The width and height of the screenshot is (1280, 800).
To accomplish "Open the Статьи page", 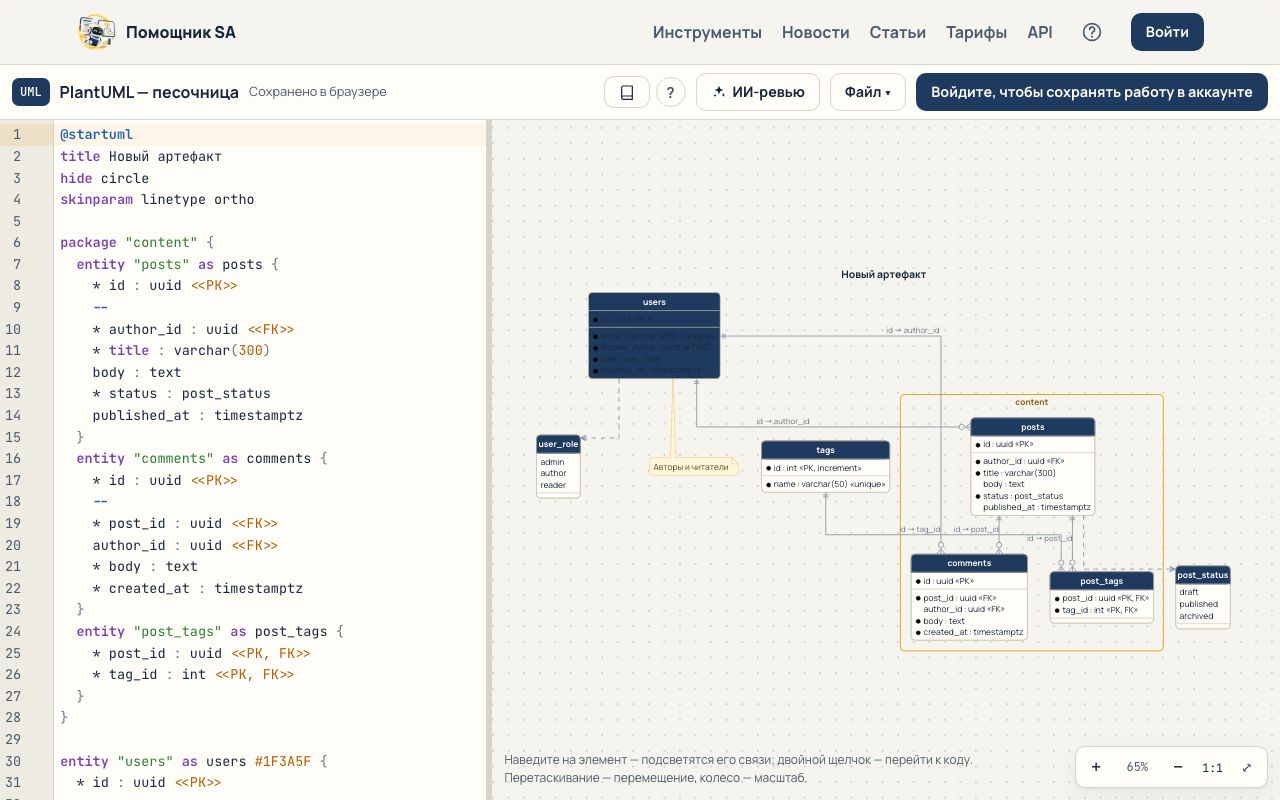I will pos(898,32).
